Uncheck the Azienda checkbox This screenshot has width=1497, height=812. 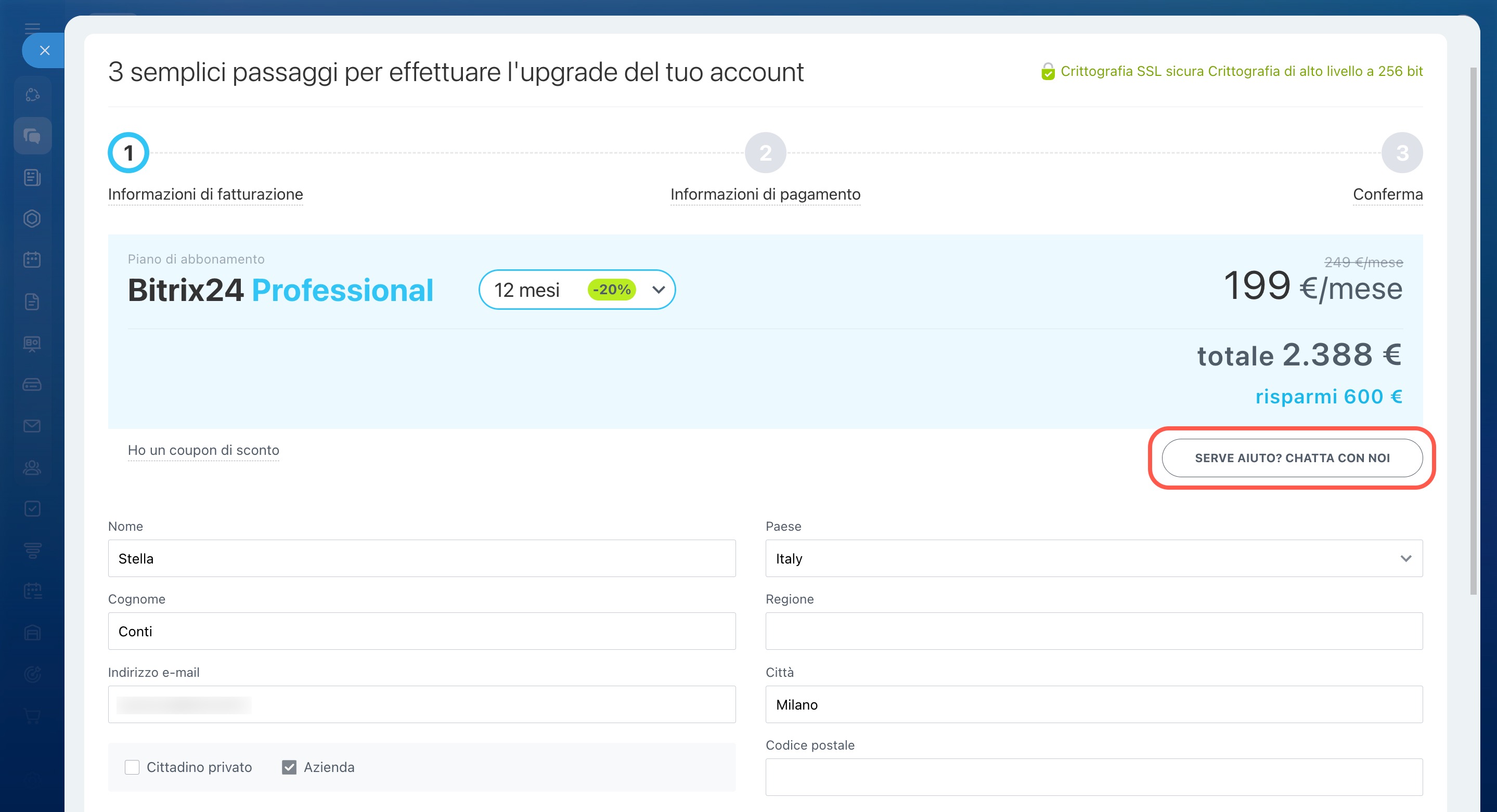(x=289, y=767)
